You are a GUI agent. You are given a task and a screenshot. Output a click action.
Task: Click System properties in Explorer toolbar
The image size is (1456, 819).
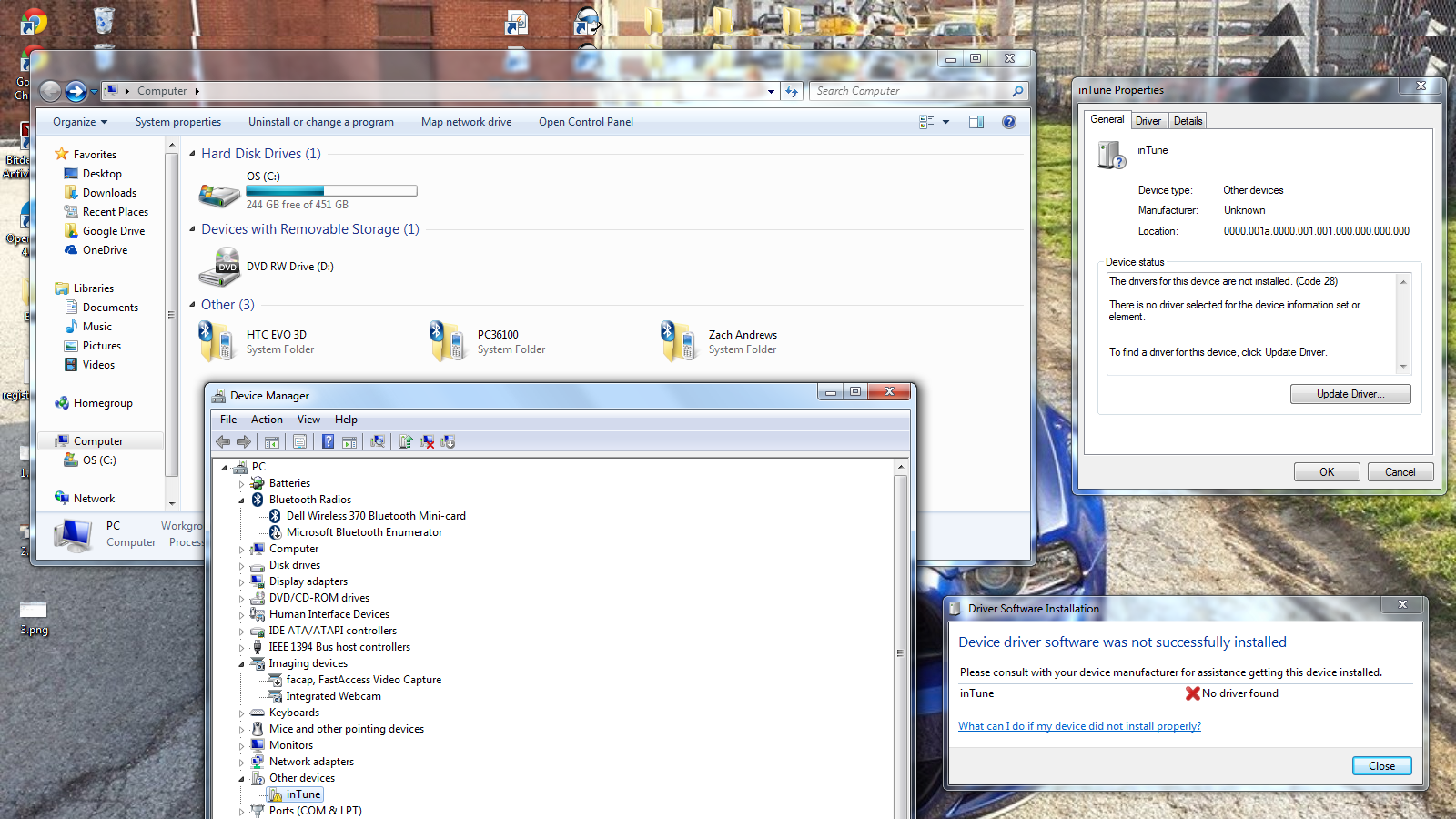pos(178,122)
